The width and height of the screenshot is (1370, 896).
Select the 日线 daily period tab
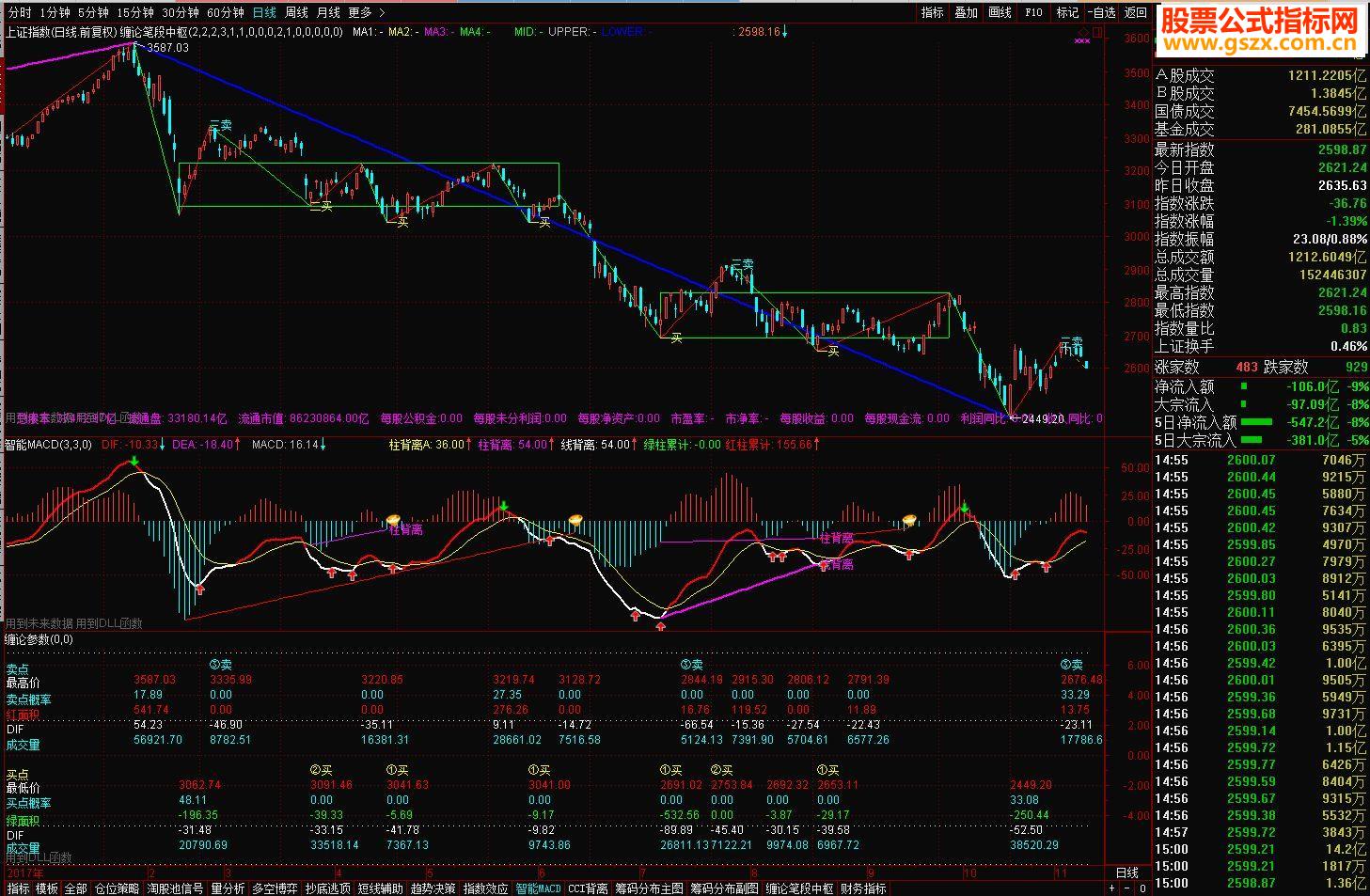point(264,12)
